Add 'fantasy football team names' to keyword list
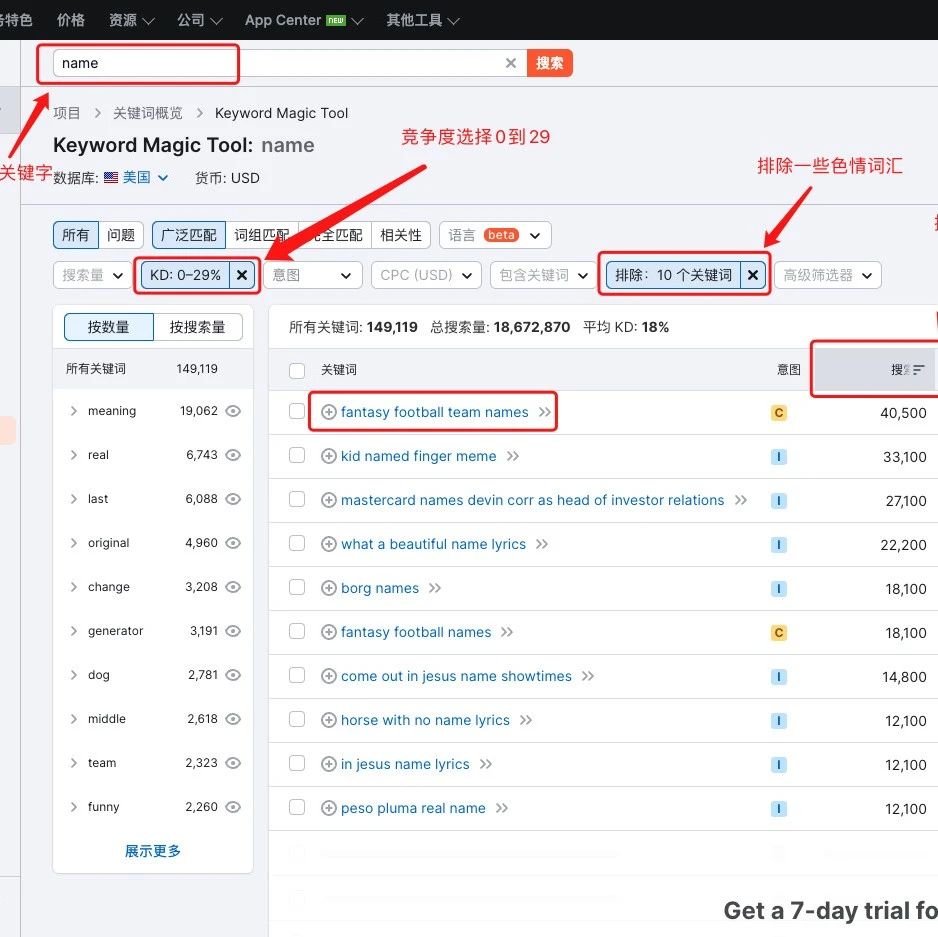 click(x=328, y=412)
